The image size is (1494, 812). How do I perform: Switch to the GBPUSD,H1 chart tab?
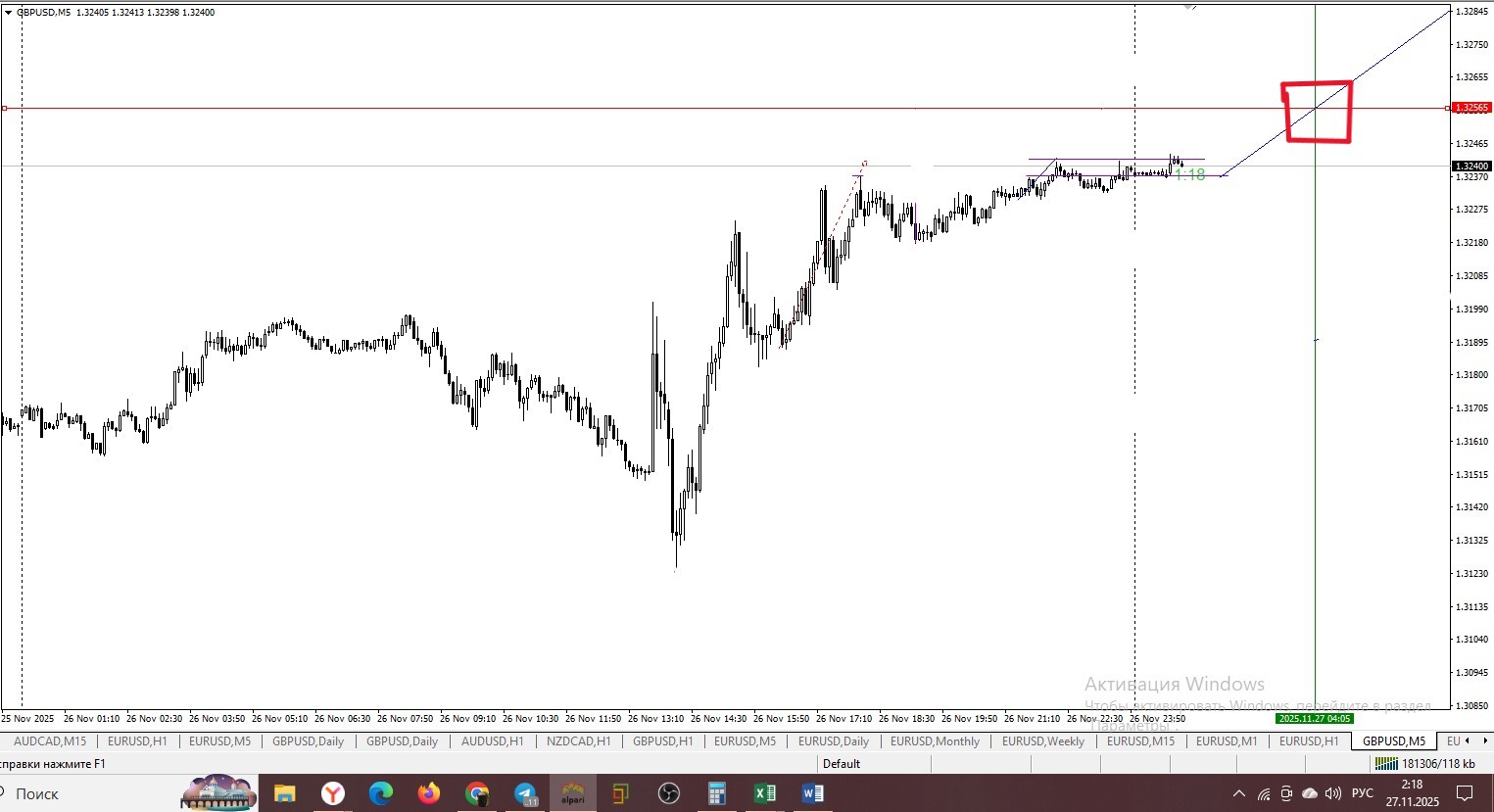pyautogui.click(x=662, y=741)
